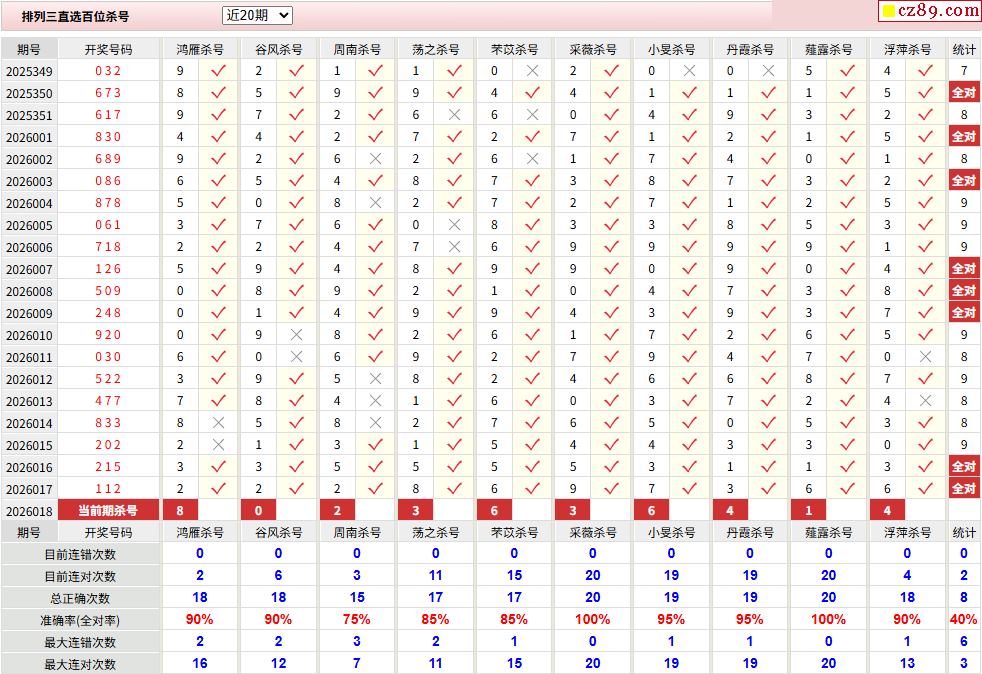Click 鸿雁 accuracy value 90%

(x=200, y=620)
